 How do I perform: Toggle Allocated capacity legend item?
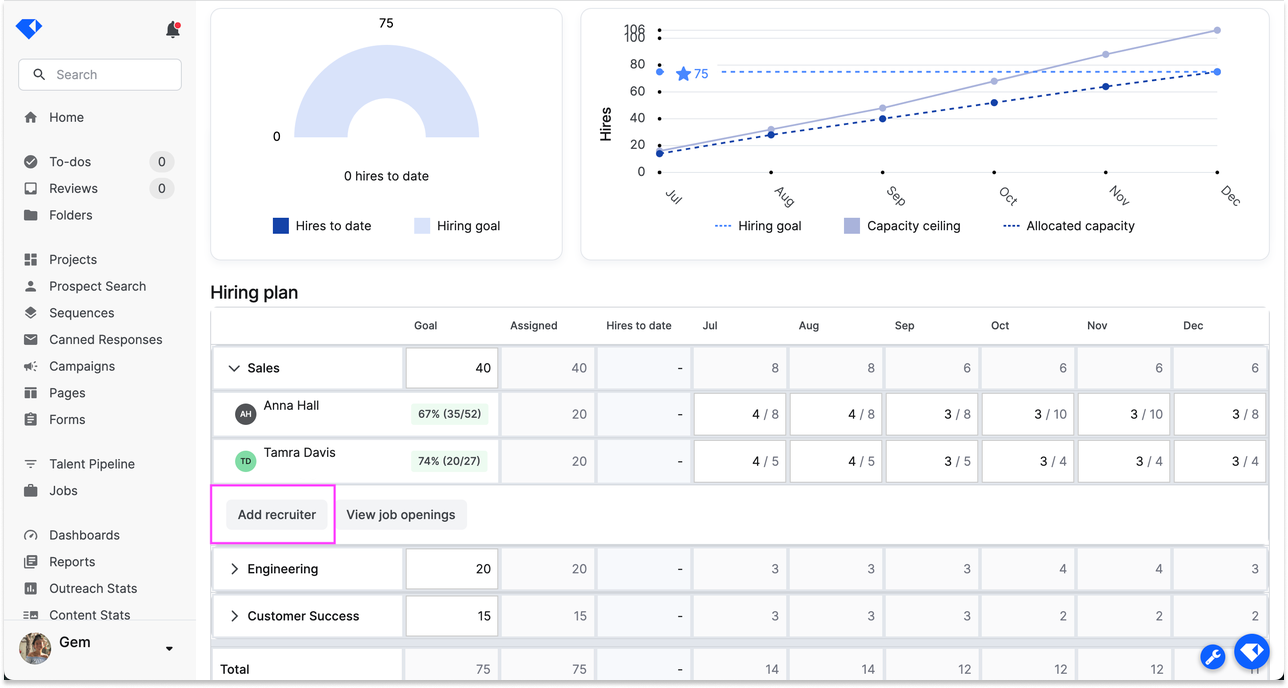tap(1068, 226)
